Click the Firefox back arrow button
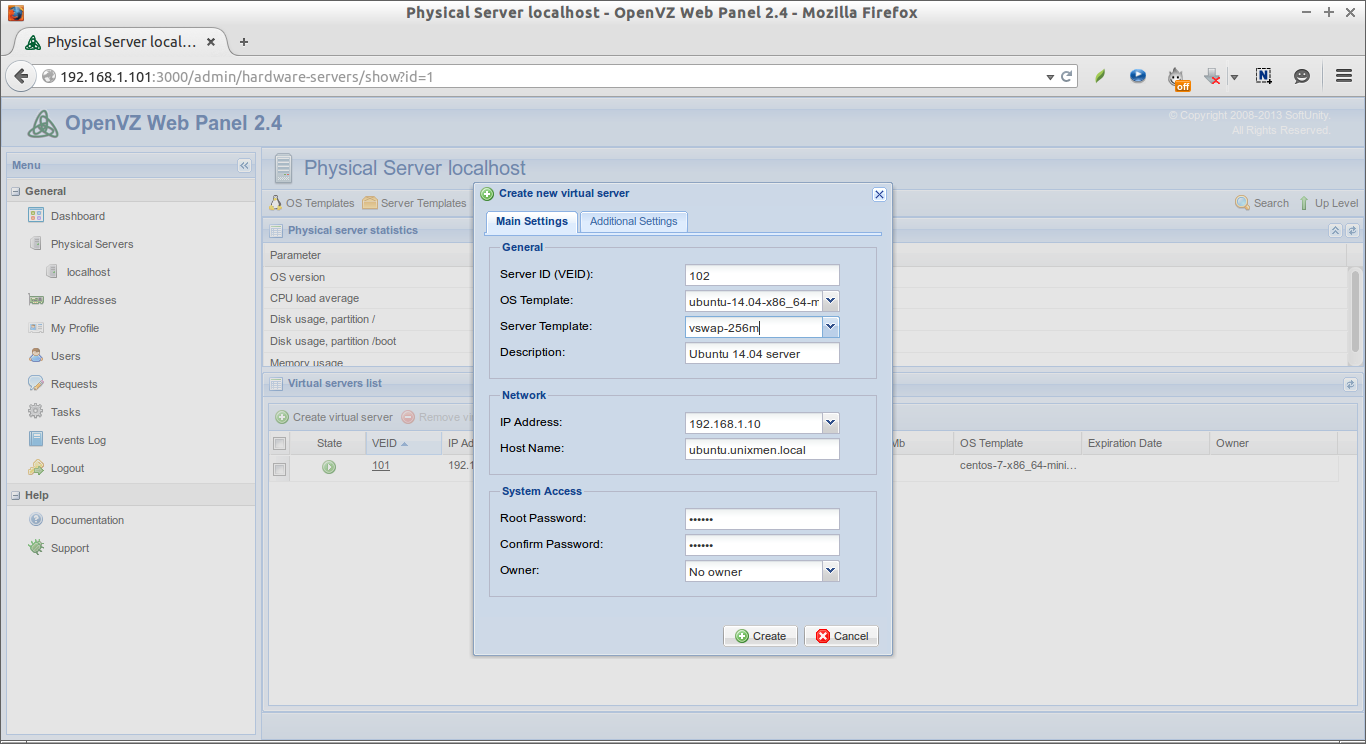 (21, 76)
